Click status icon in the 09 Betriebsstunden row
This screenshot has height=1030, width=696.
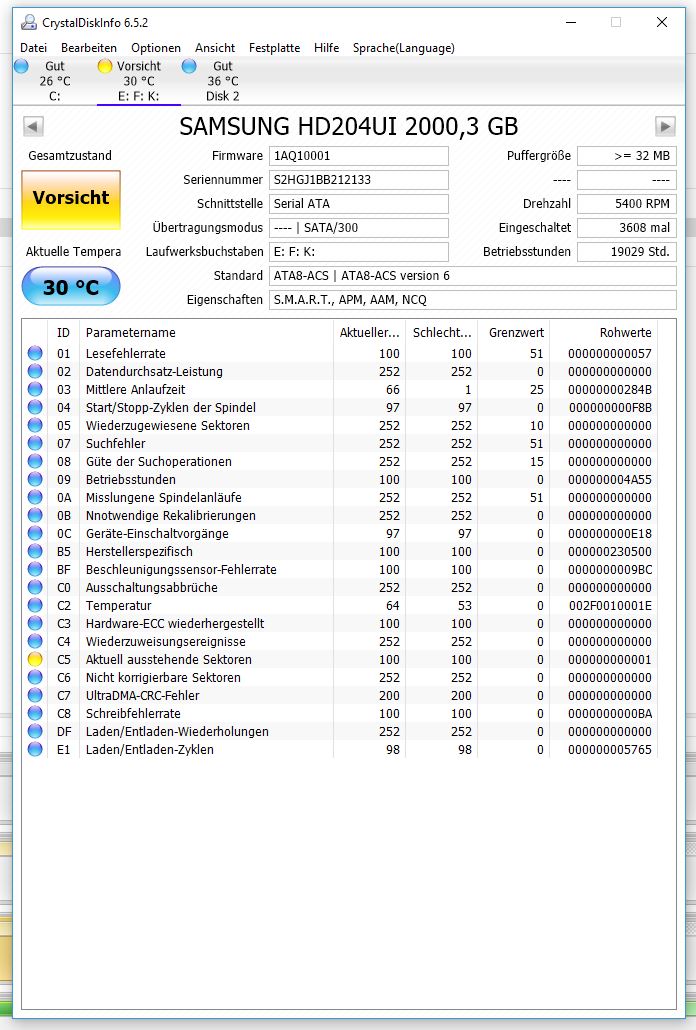(x=35, y=480)
